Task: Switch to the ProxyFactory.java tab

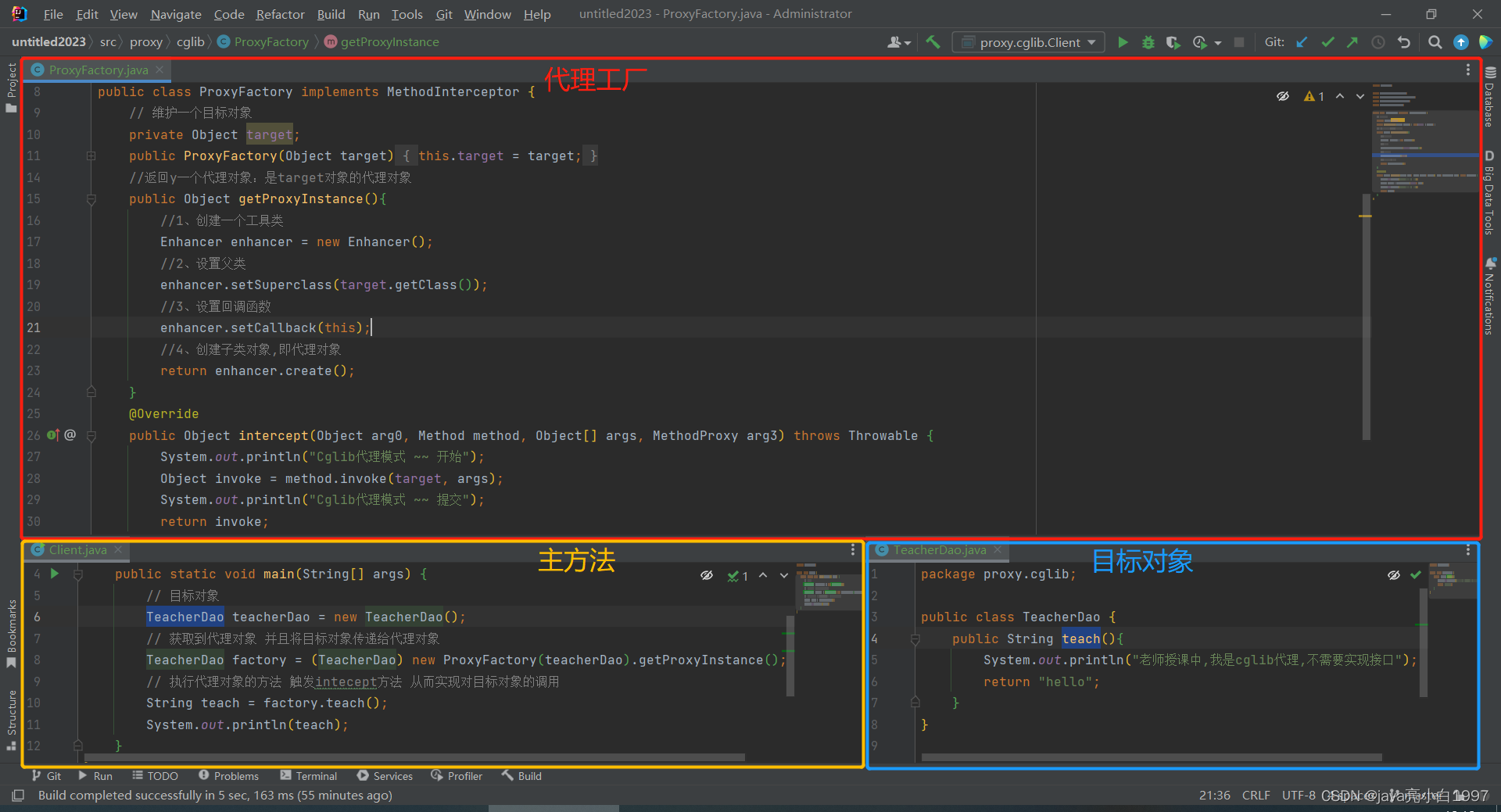Action: [99, 70]
